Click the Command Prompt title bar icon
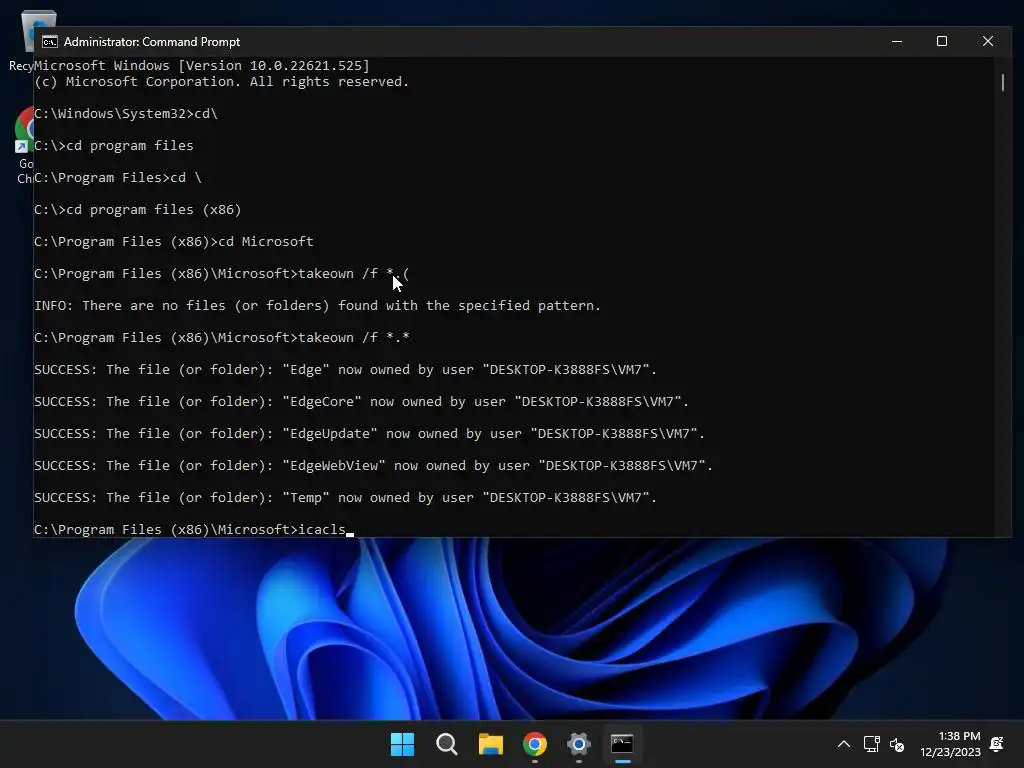 (x=50, y=42)
